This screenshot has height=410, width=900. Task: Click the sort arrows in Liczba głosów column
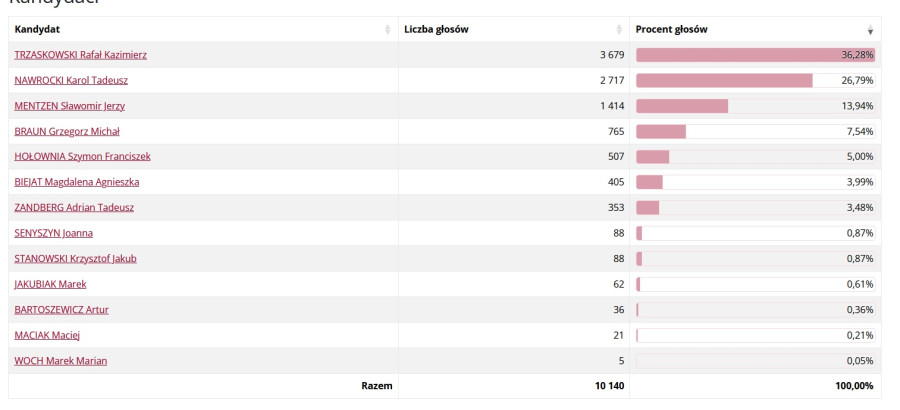pyautogui.click(x=620, y=30)
